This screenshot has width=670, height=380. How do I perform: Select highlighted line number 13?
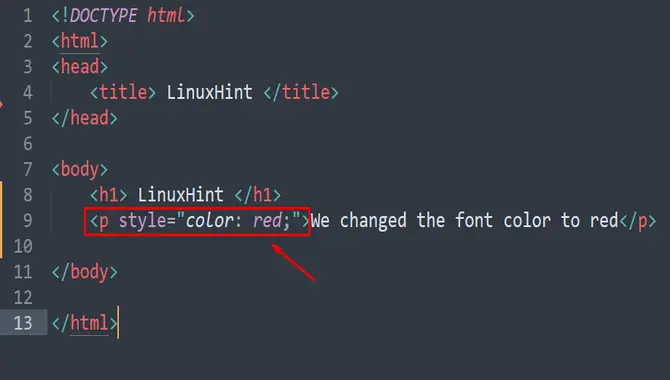pos(23,323)
